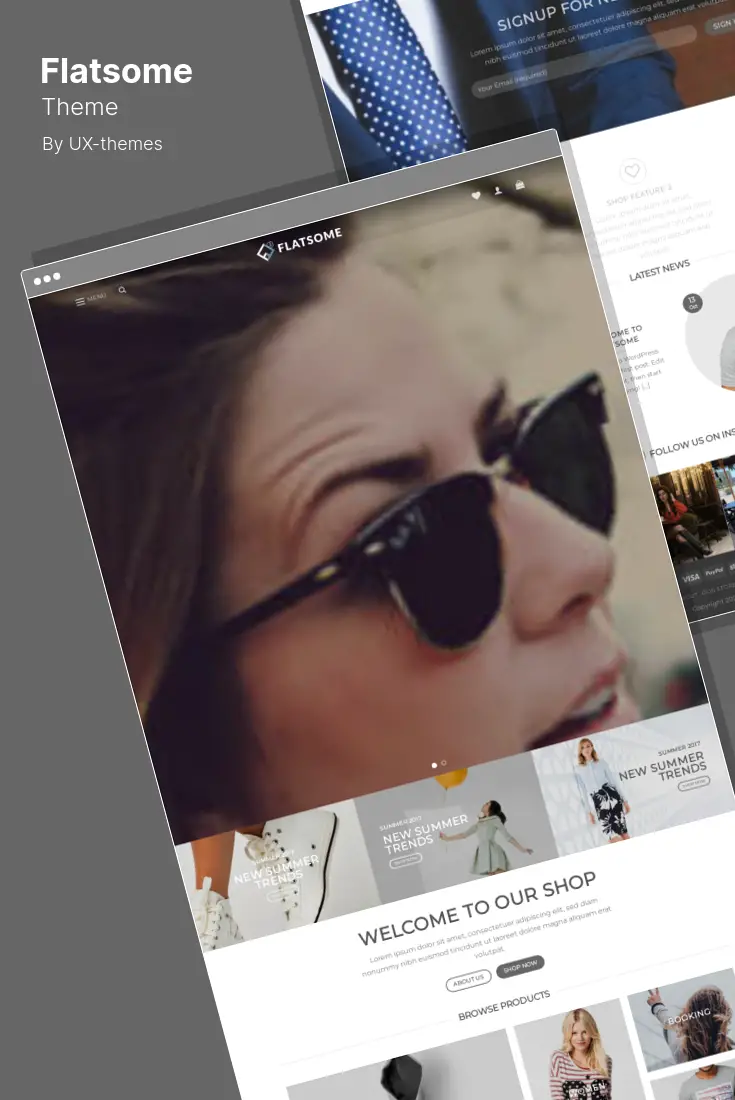Click the WELCOME TO OUR SHOP heading

[x=477, y=908]
